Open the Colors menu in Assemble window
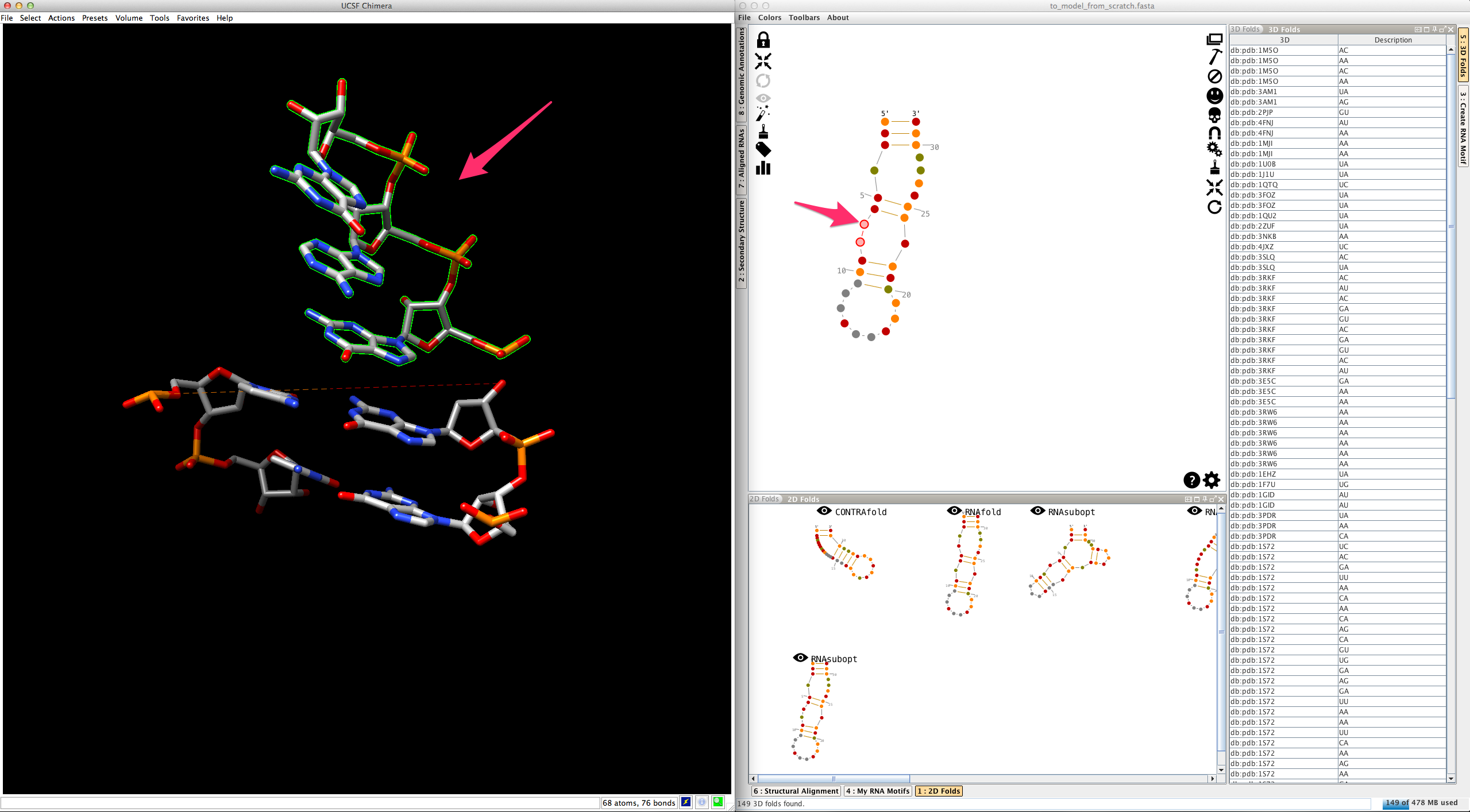The image size is (1470, 812). pos(770,17)
